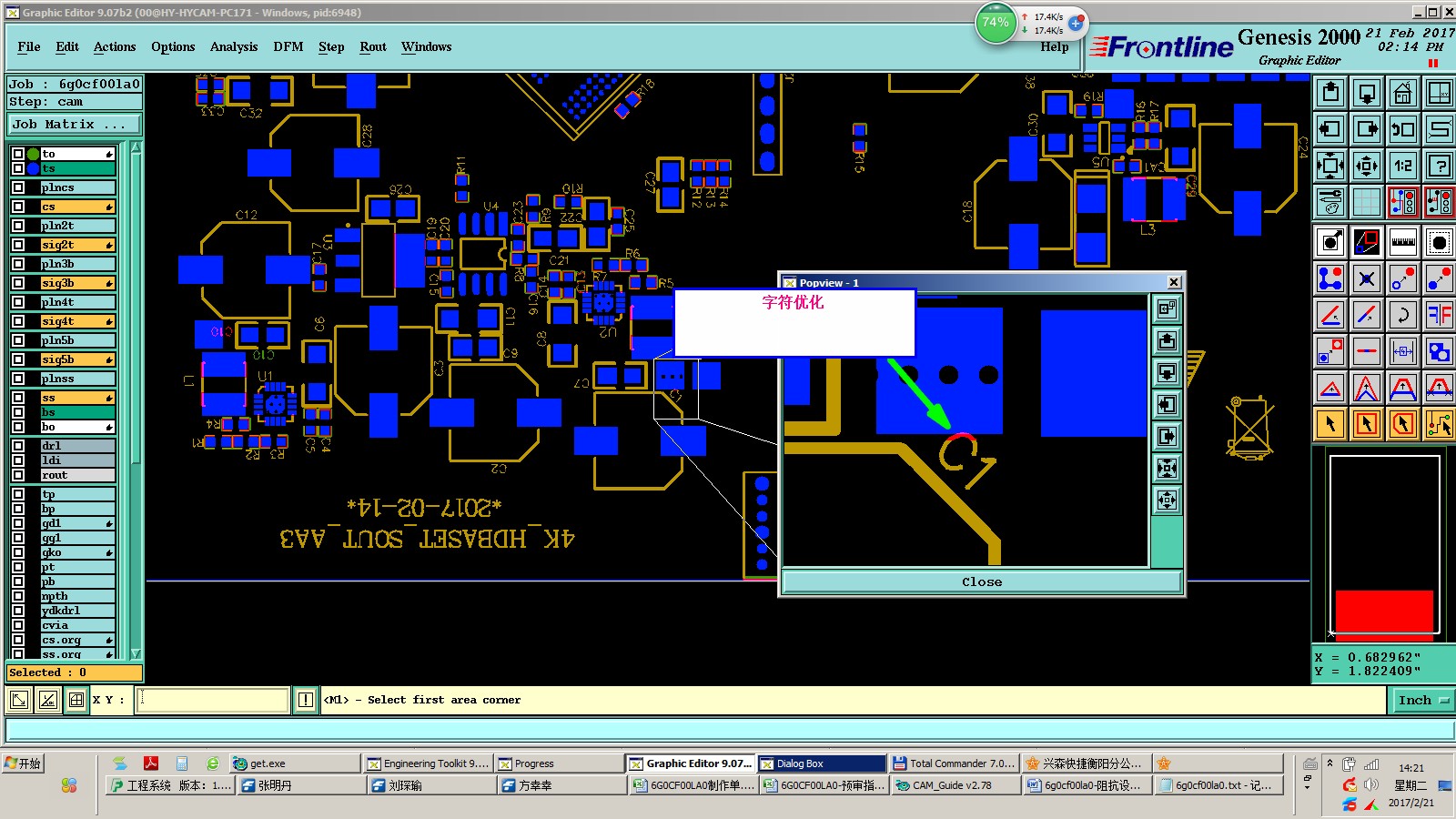The width and height of the screenshot is (1456, 819).
Task: Open the wrench and palette settings icon
Action: tap(1330, 202)
